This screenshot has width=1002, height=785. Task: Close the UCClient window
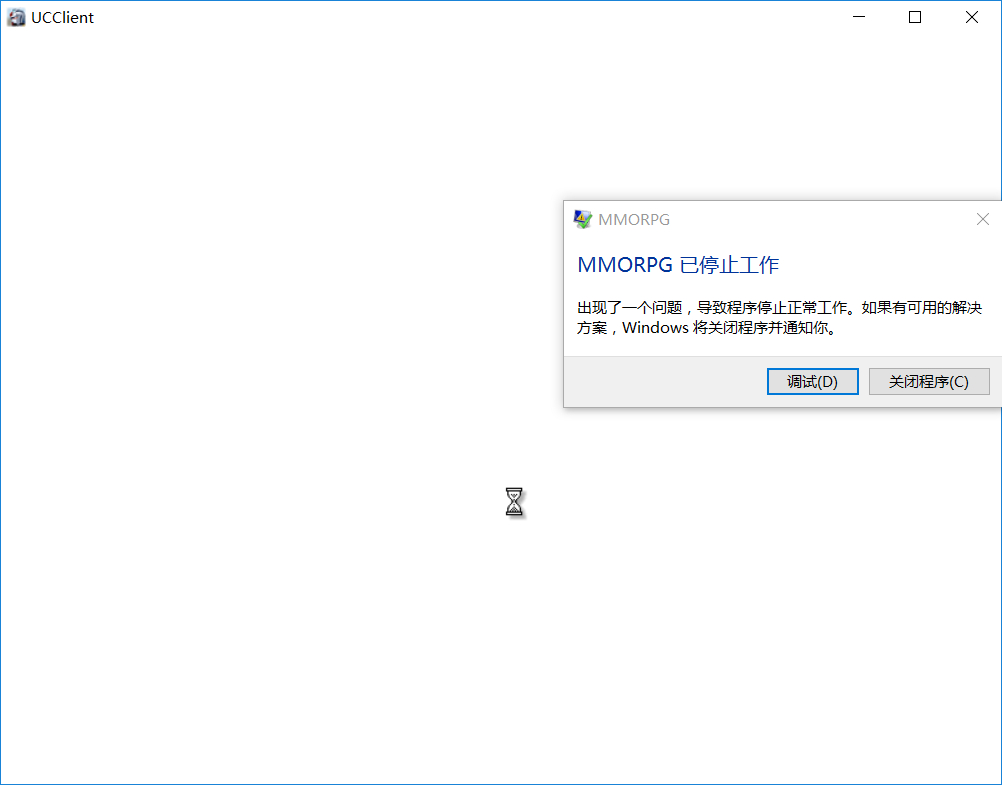point(972,17)
